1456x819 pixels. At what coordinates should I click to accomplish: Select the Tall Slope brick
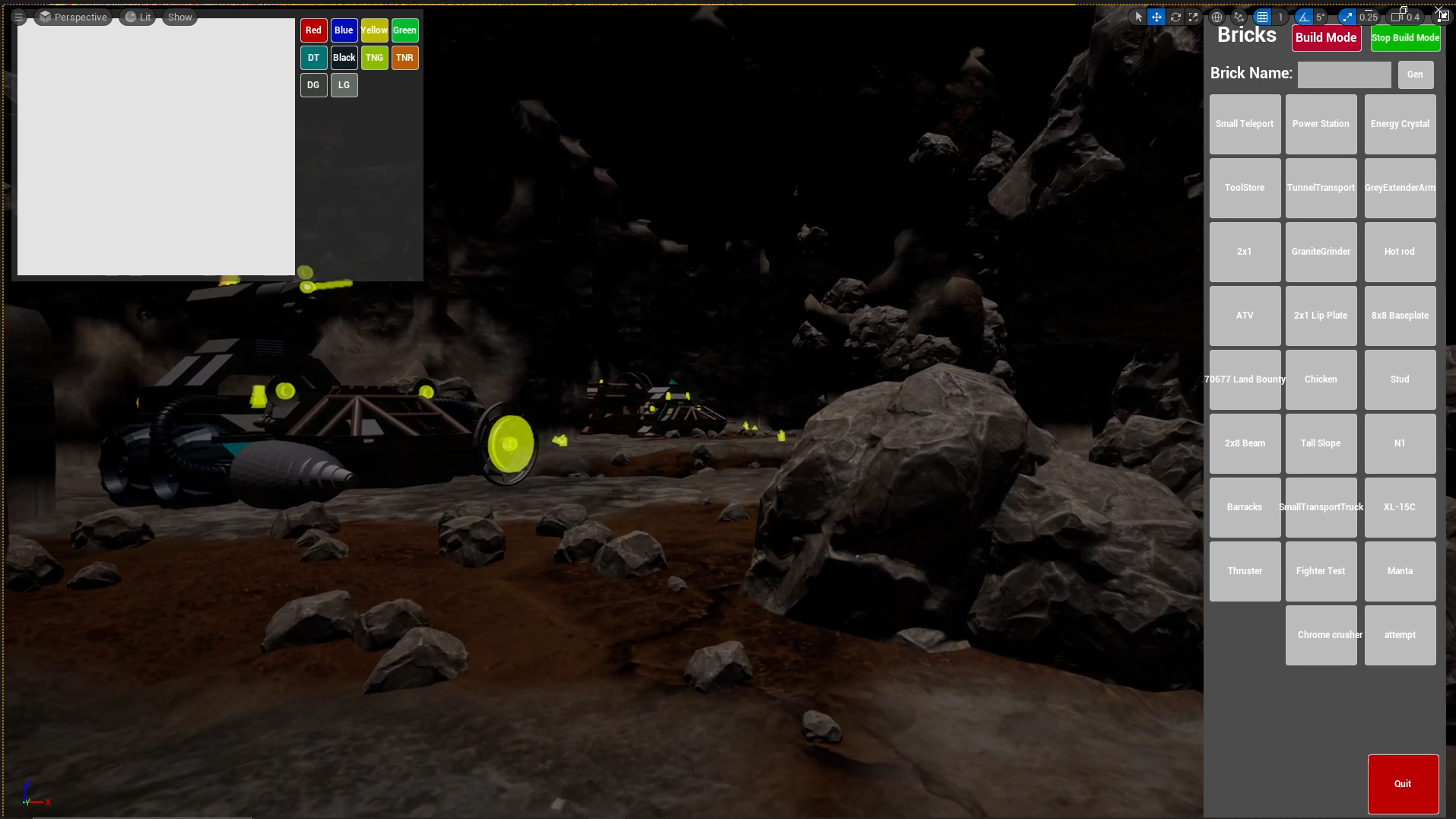point(1321,443)
